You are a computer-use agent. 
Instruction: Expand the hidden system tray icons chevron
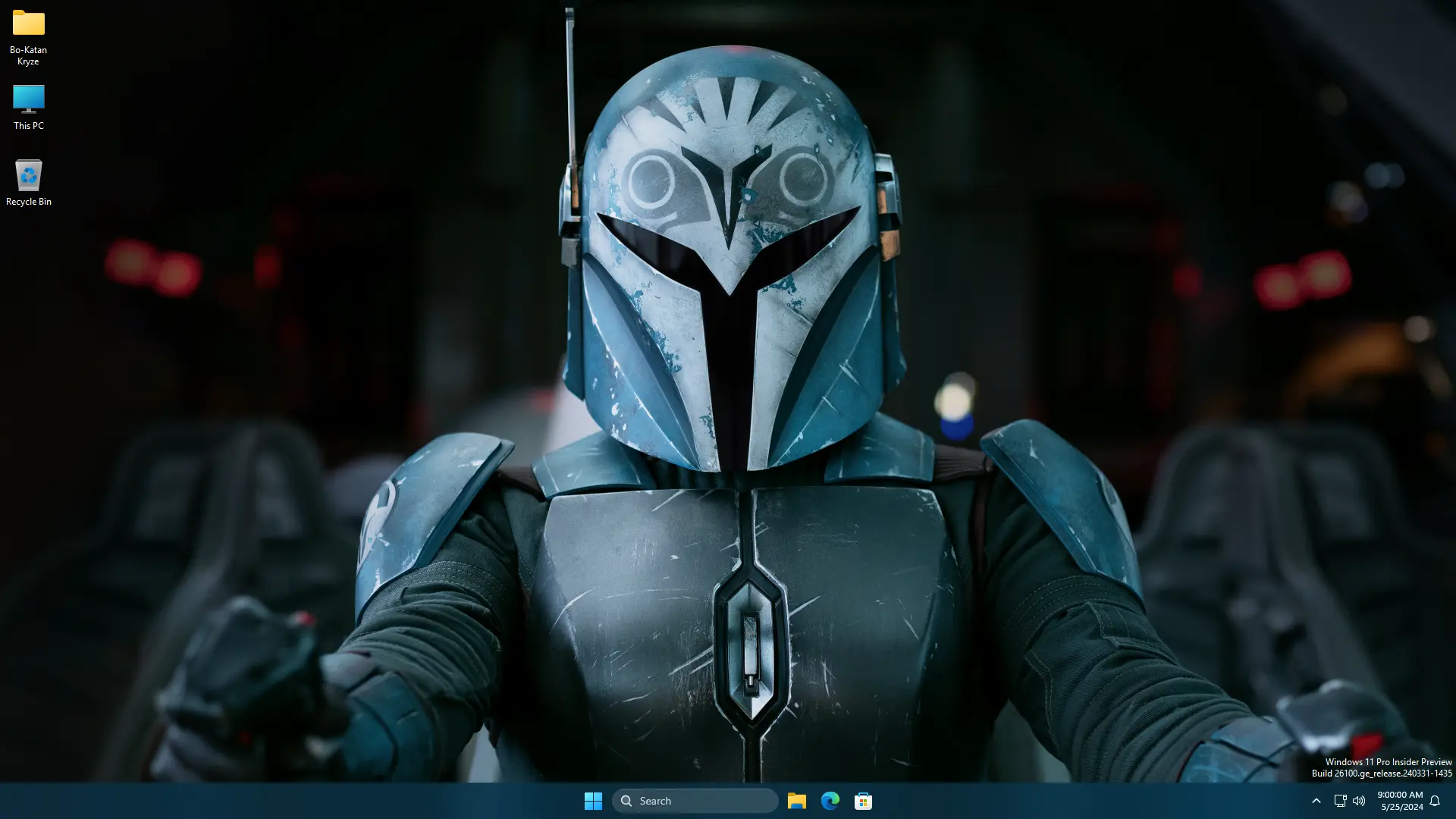tap(1316, 801)
